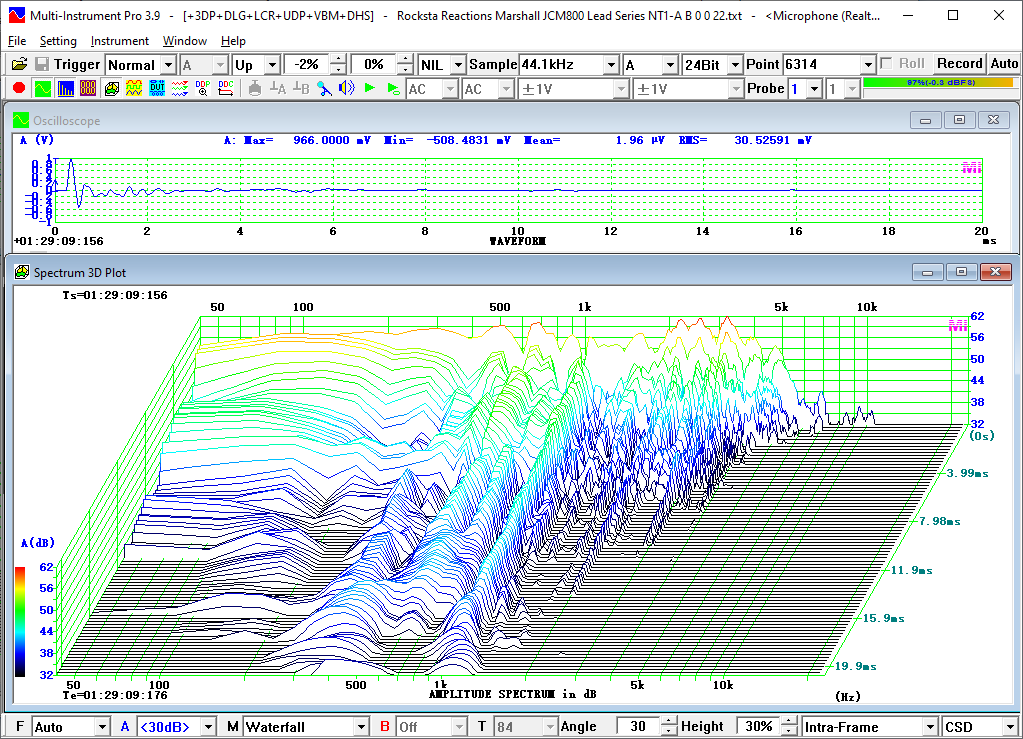Open the NIL dropdown
This screenshot has width=1023, height=739.
point(458,65)
